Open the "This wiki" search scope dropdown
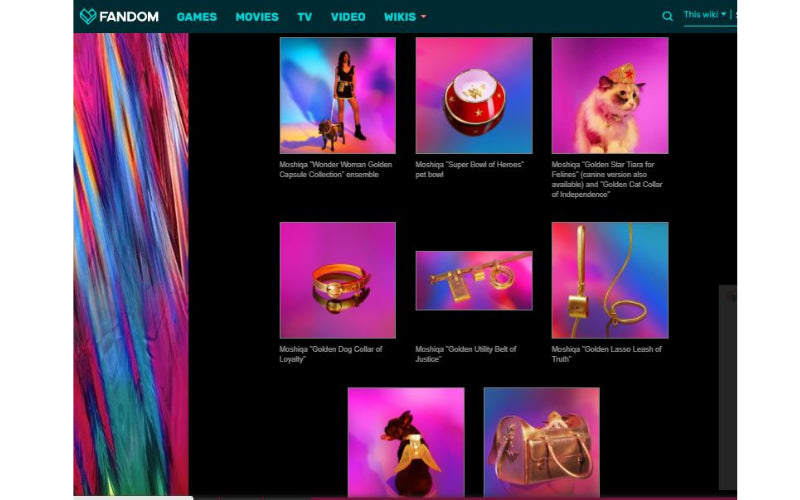The width and height of the screenshot is (800, 500). pos(705,15)
